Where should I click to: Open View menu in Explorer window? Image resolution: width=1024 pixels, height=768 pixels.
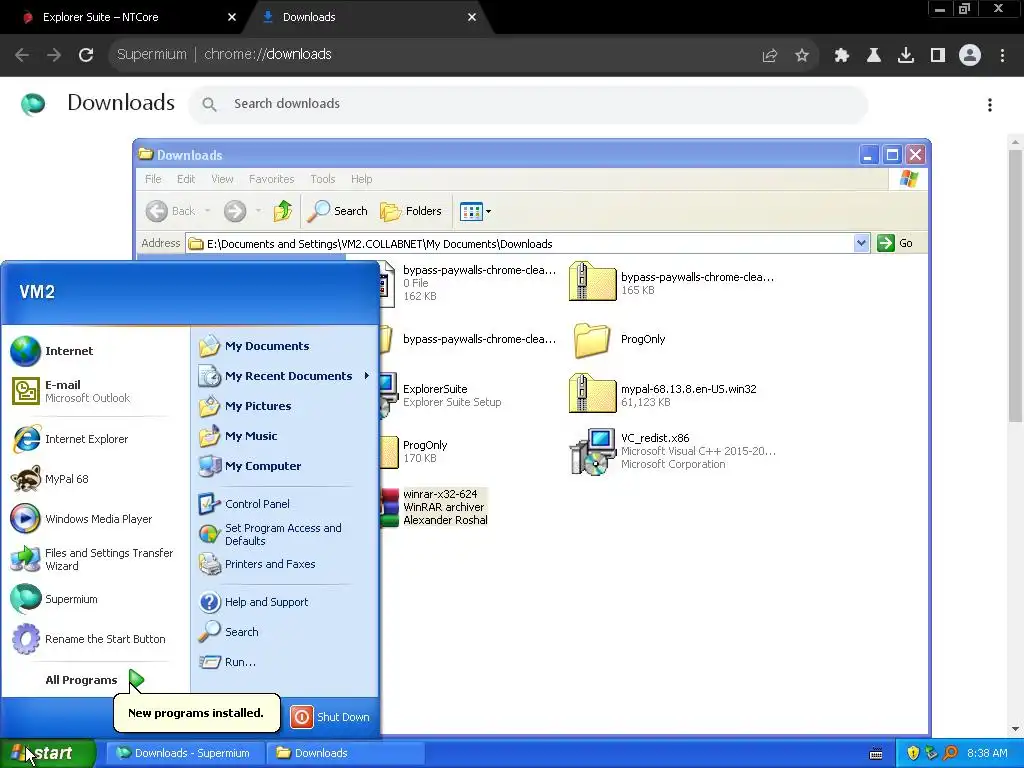click(x=222, y=179)
